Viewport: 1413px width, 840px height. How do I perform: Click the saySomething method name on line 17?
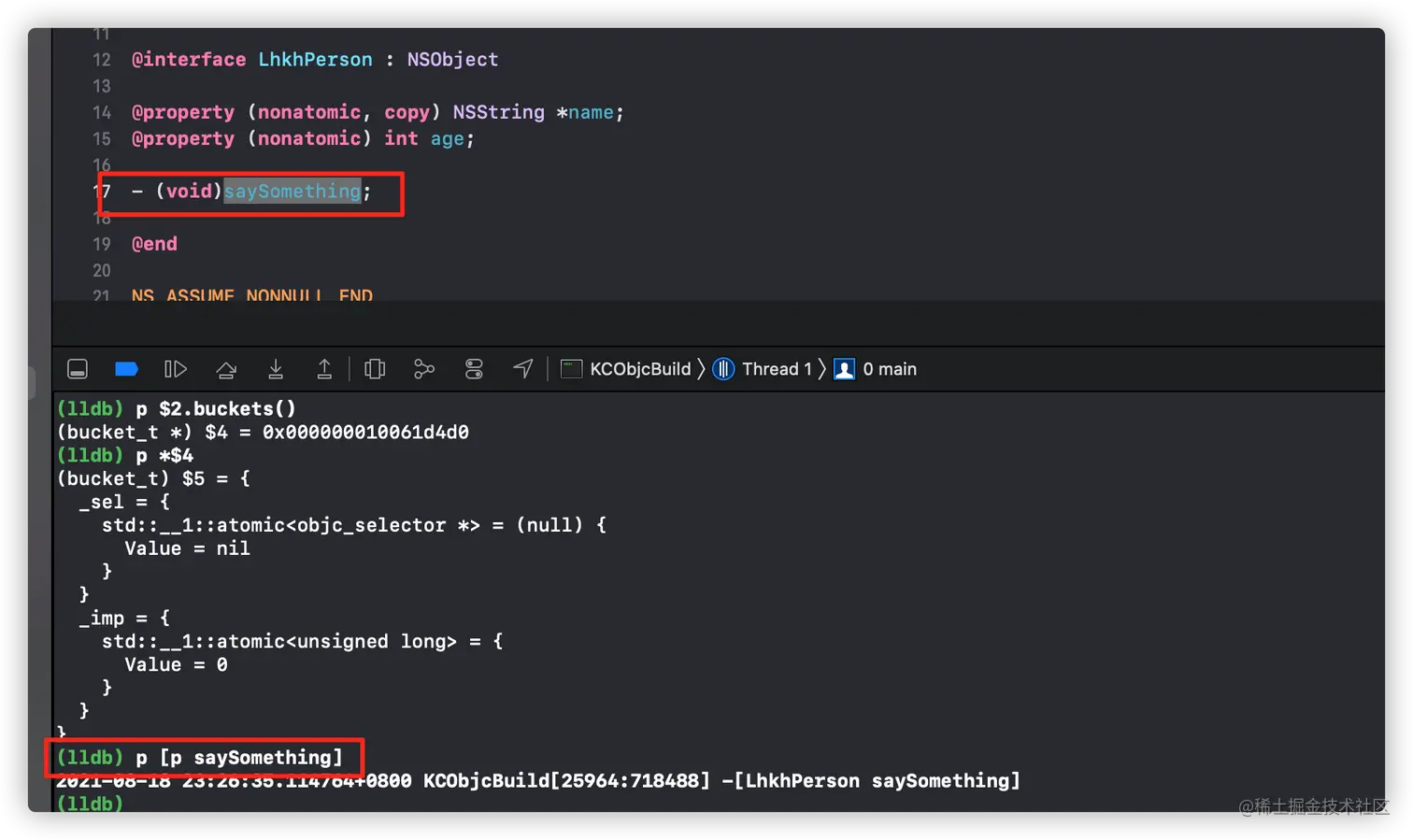293,192
